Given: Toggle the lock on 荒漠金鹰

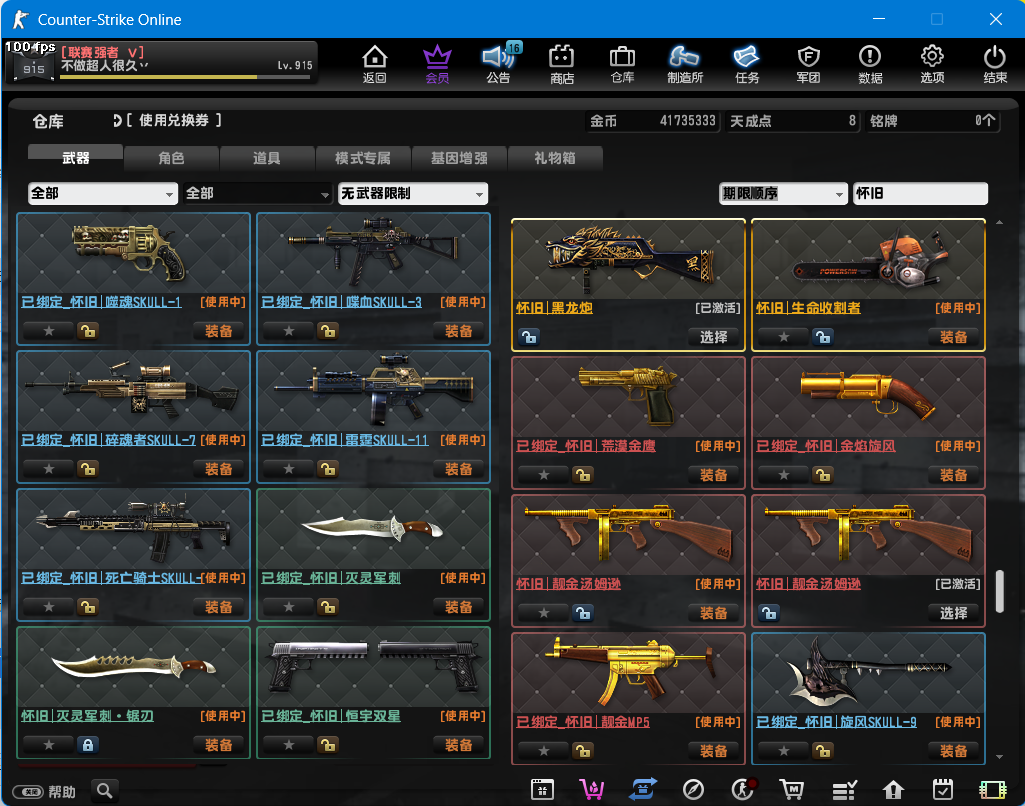Looking at the screenshot, I should pos(582,475).
